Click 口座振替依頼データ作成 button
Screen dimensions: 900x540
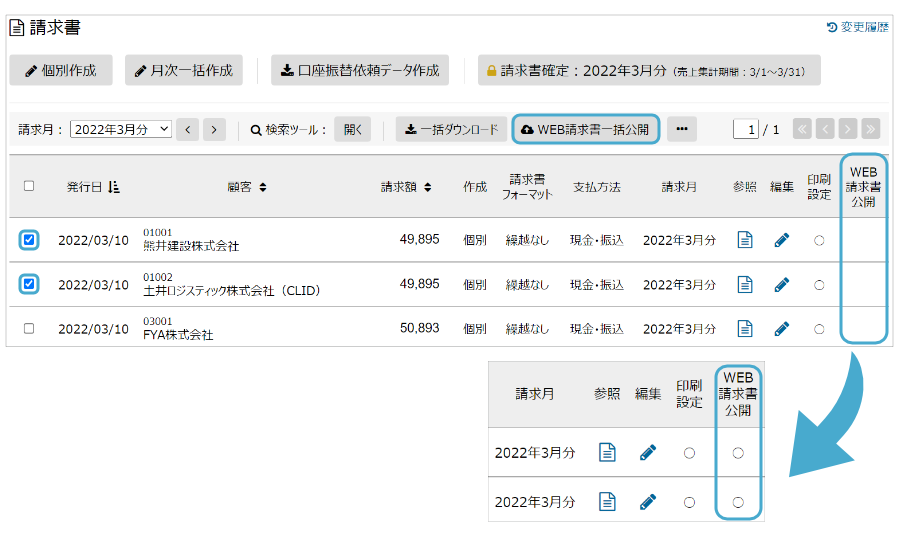(360, 70)
